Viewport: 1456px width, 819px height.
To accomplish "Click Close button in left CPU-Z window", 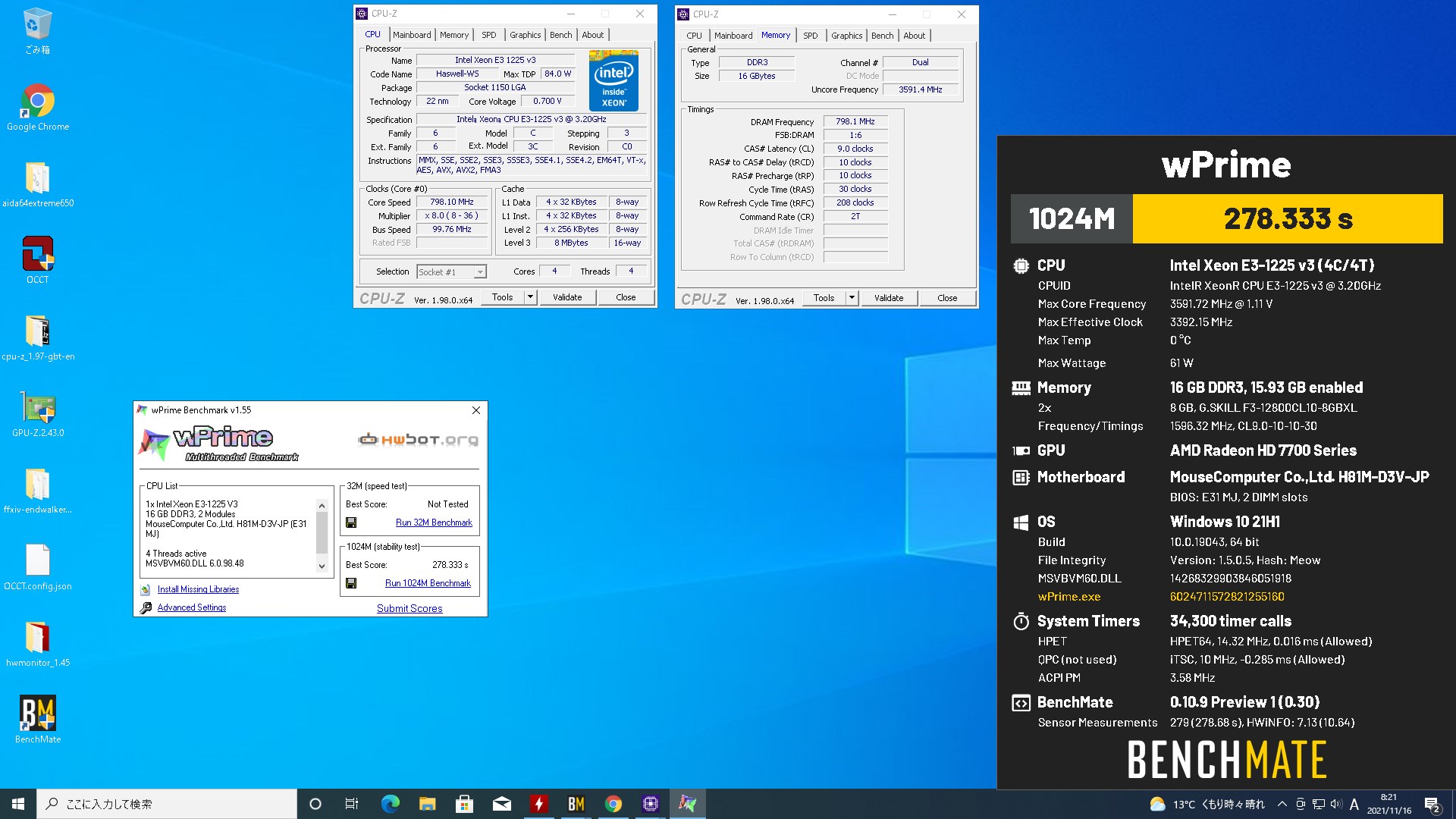I will pyautogui.click(x=626, y=297).
